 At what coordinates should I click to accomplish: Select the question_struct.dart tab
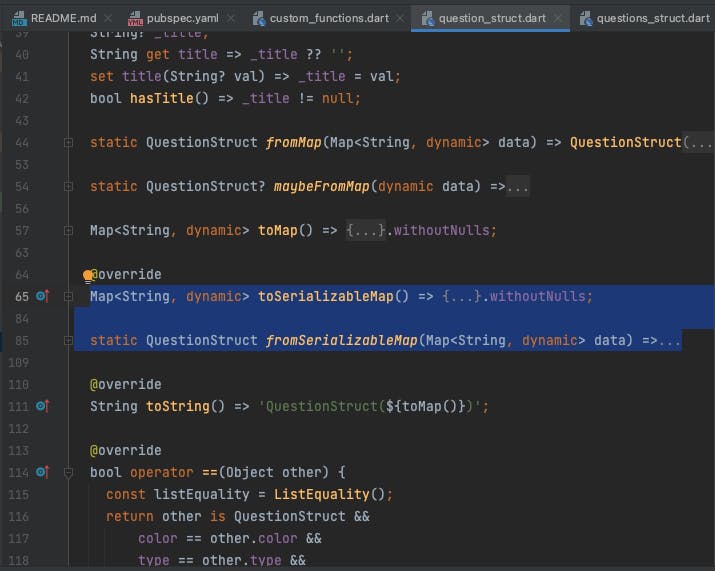[492, 18]
